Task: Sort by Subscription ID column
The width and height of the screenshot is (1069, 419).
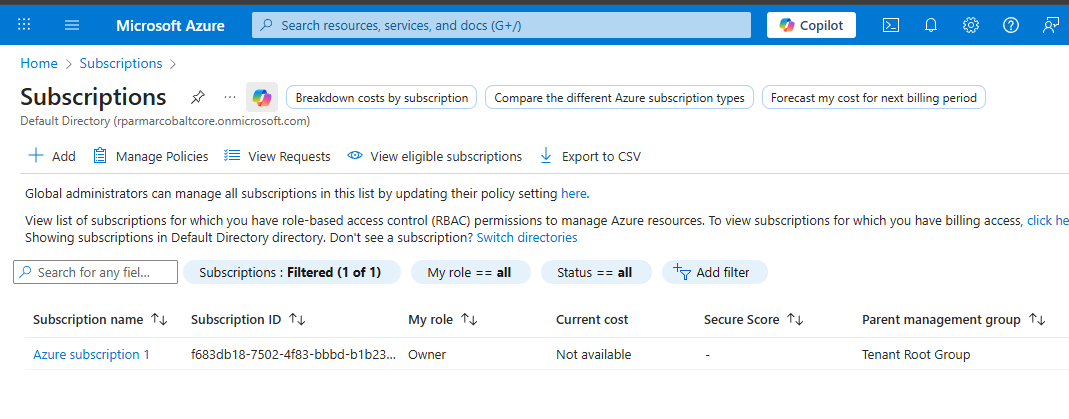Action: click(297, 320)
